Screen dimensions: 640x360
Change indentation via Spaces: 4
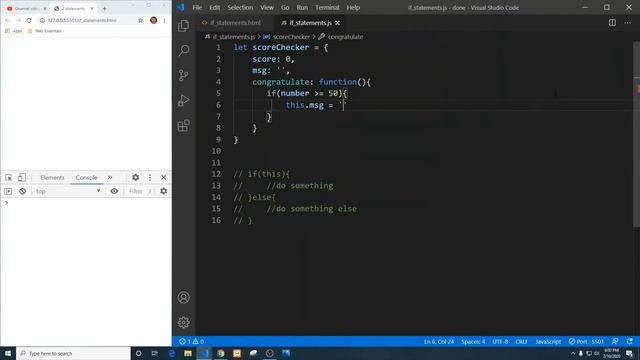(x=473, y=342)
